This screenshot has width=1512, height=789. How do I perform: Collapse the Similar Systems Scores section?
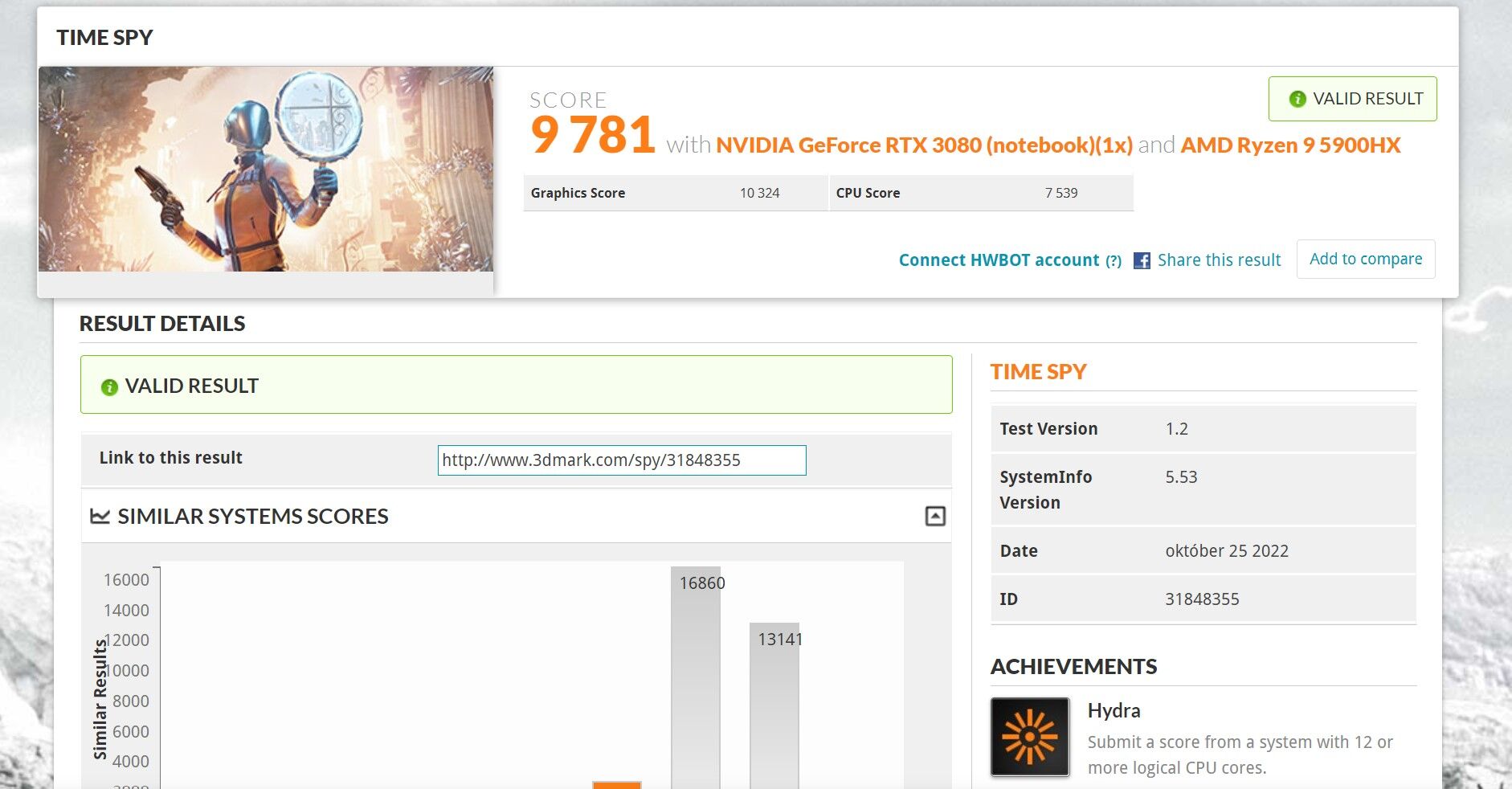pyautogui.click(x=935, y=516)
